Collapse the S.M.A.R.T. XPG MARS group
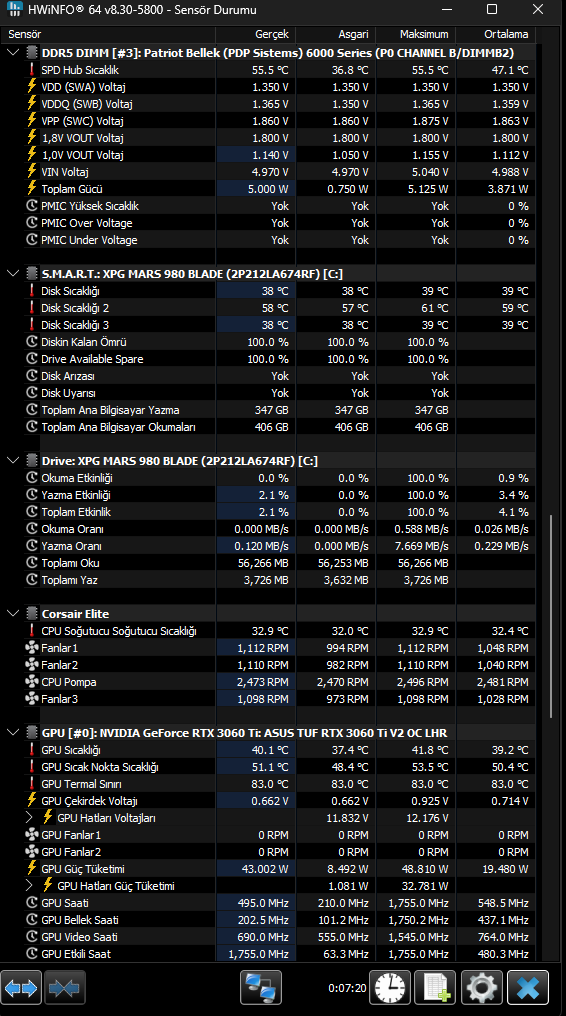The height and width of the screenshot is (1016, 566). point(12,273)
